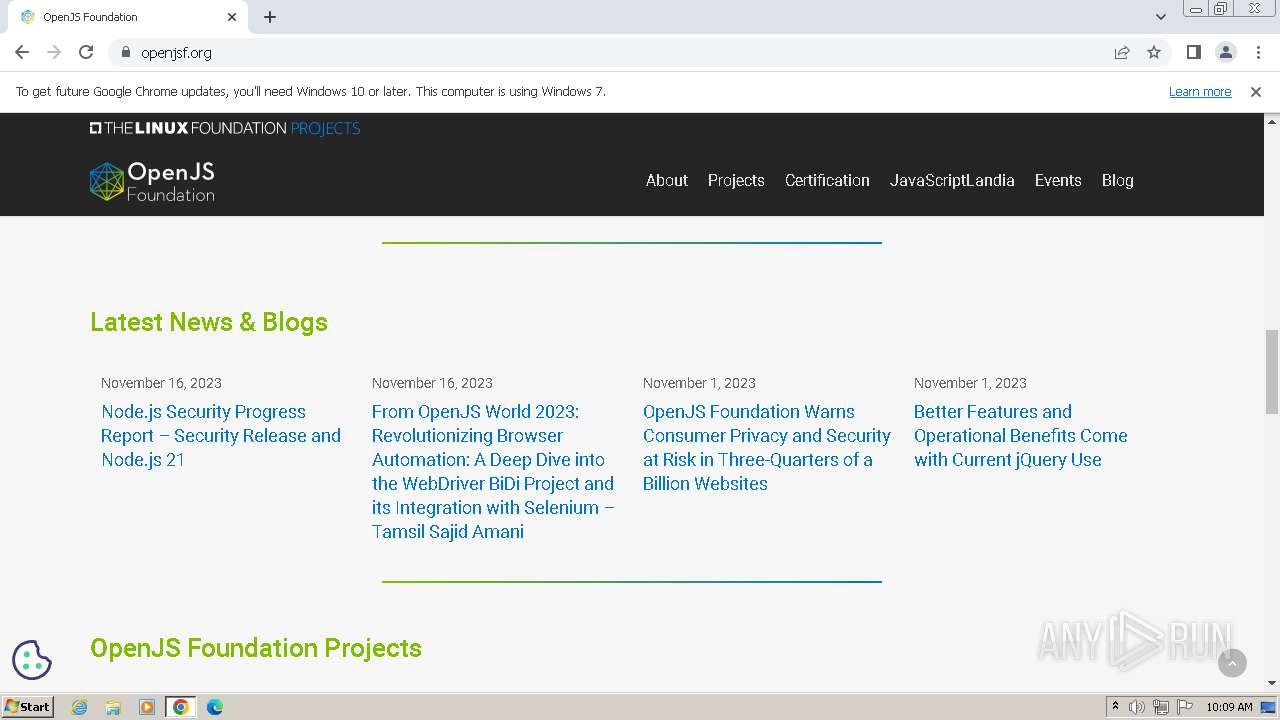Reload the openjsf.org page

coord(86,52)
